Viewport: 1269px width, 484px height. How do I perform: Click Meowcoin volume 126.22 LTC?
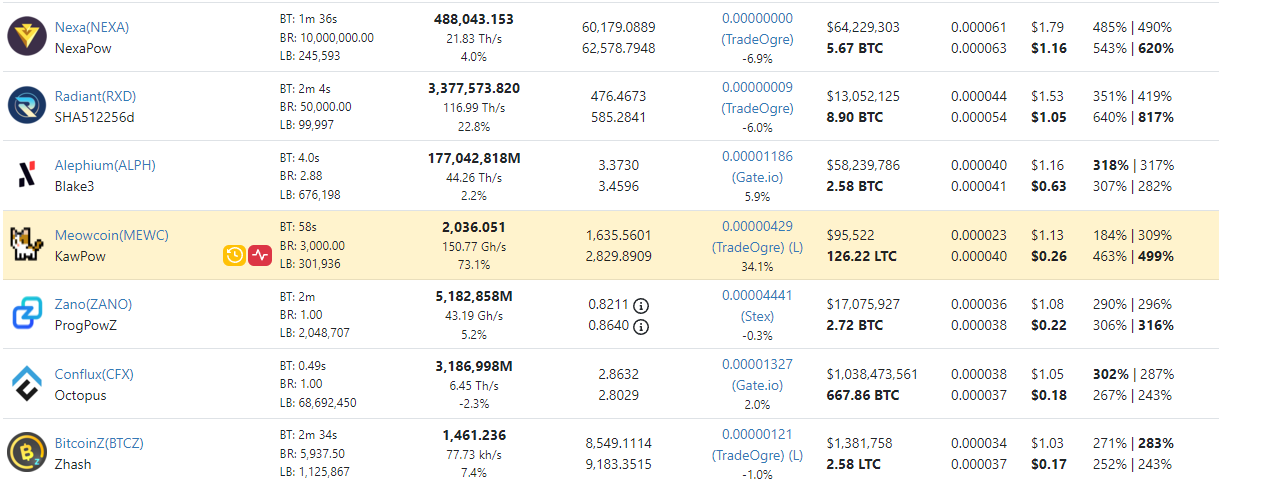point(862,256)
